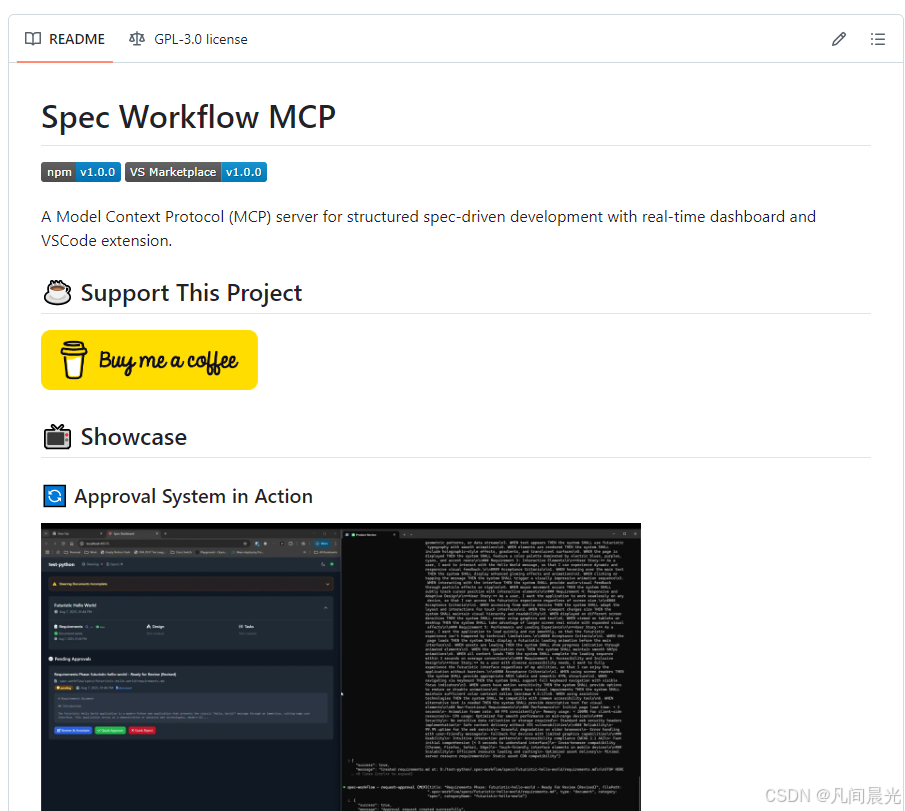Viewport: 905px width, 811px height.
Task: Click the television emoji beside Showcase
Action: pyautogui.click(x=57, y=437)
